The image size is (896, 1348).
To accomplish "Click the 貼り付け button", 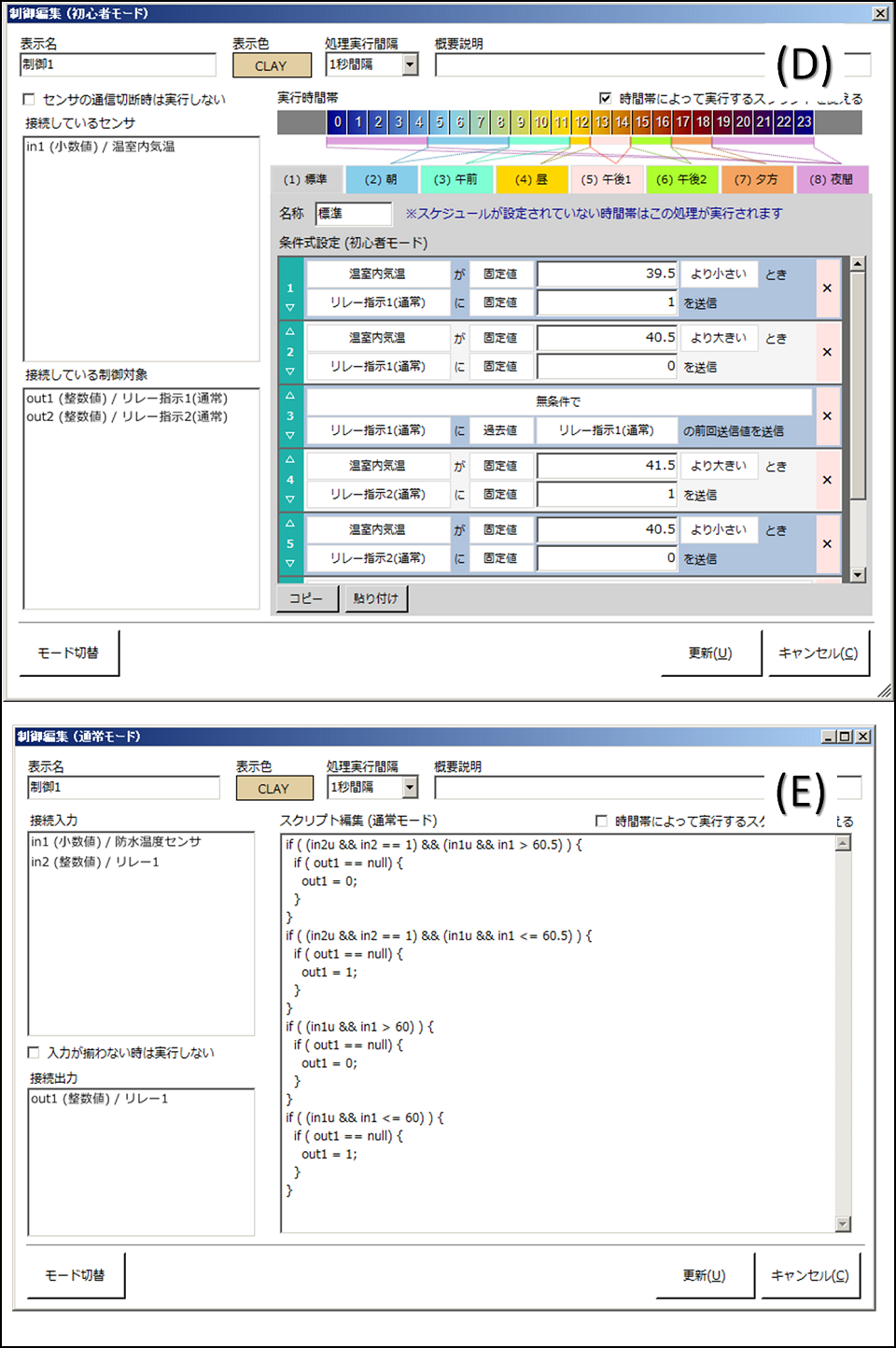I will [376, 598].
